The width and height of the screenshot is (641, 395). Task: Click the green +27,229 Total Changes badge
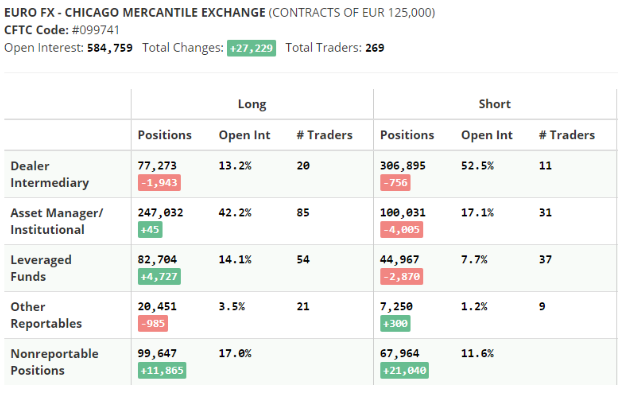[x=251, y=48]
